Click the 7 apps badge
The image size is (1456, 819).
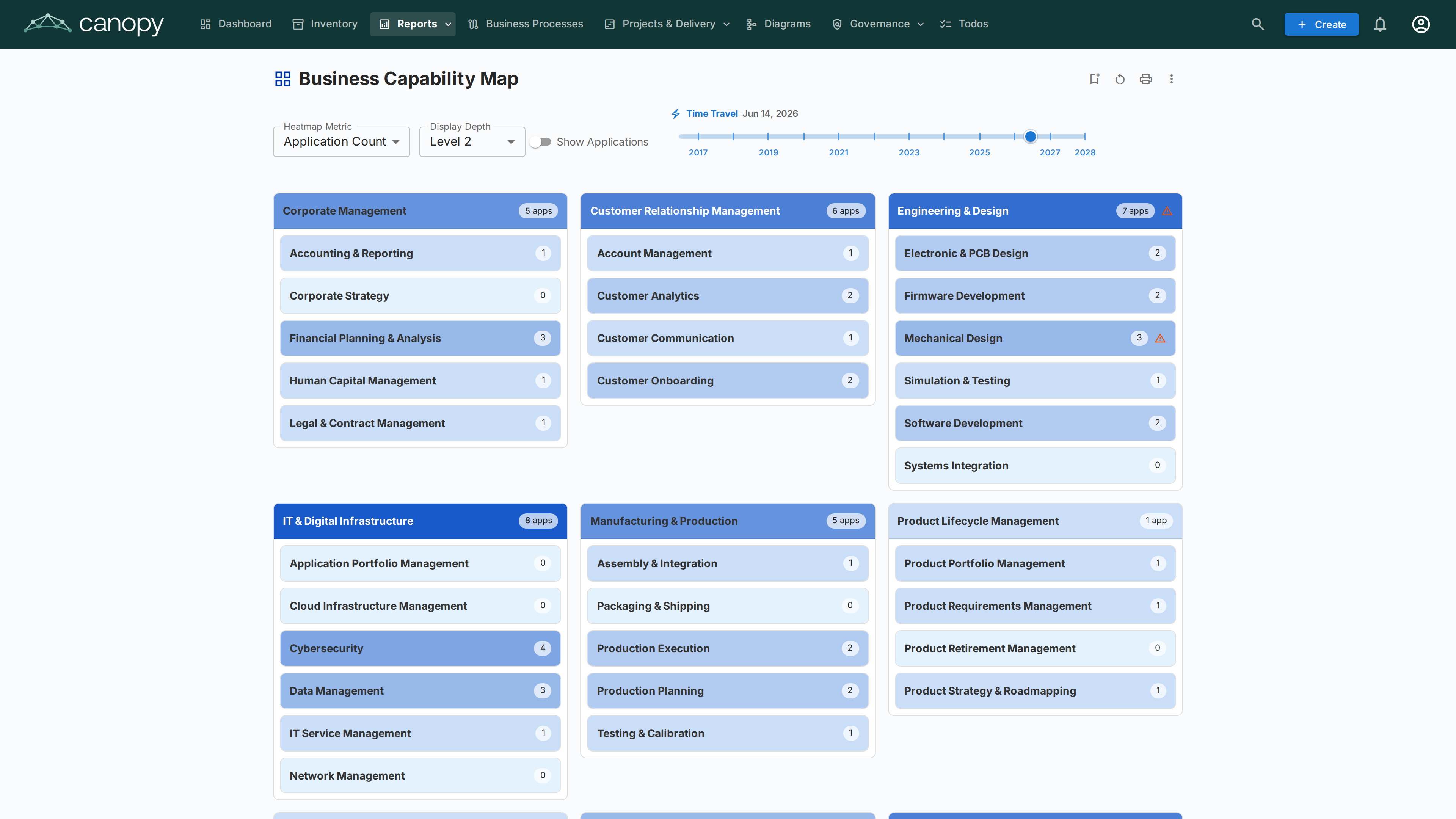(x=1135, y=211)
